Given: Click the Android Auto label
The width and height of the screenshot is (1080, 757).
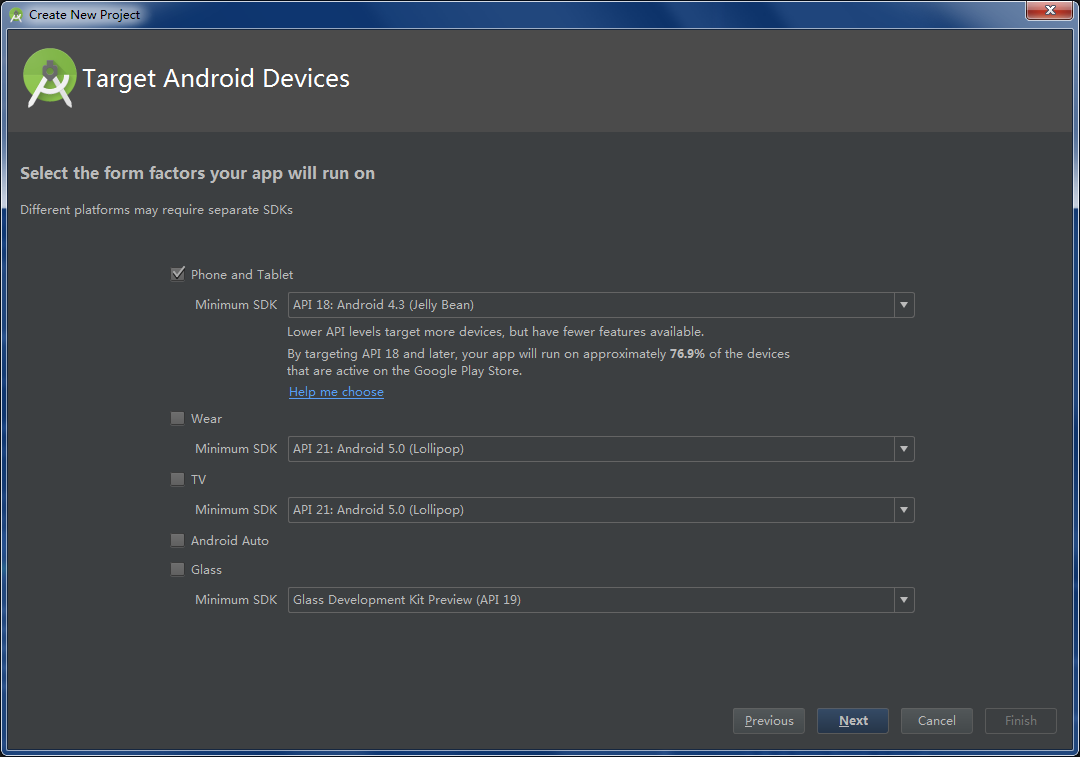Looking at the screenshot, I should (x=229, y=541).
